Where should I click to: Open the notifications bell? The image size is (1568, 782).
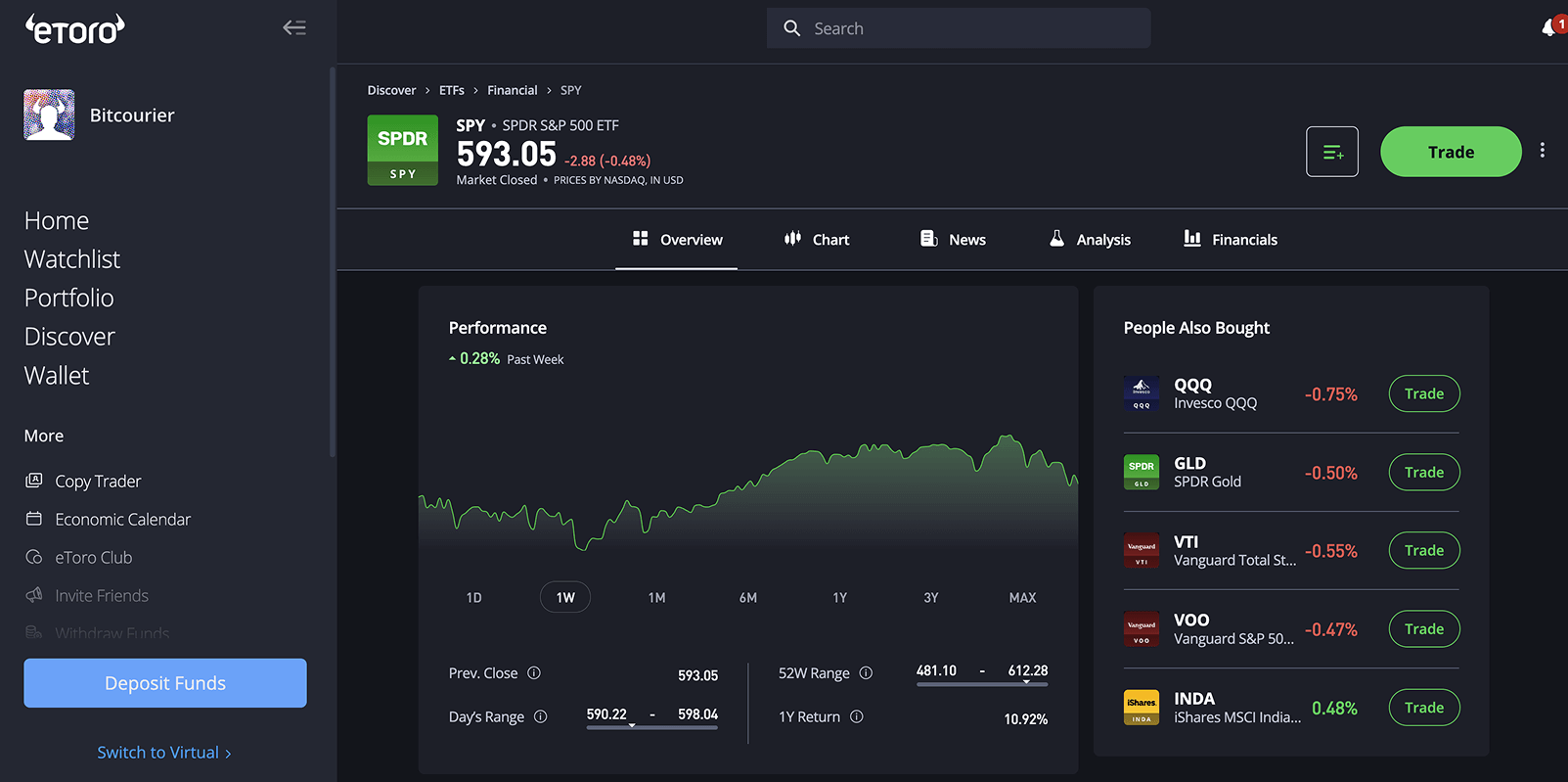point(1550,27)
